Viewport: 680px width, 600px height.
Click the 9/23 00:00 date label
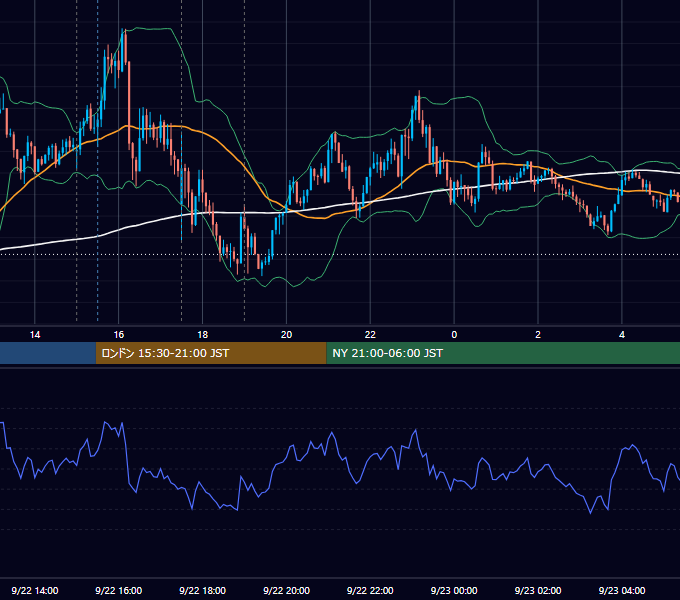coord(454,590)
